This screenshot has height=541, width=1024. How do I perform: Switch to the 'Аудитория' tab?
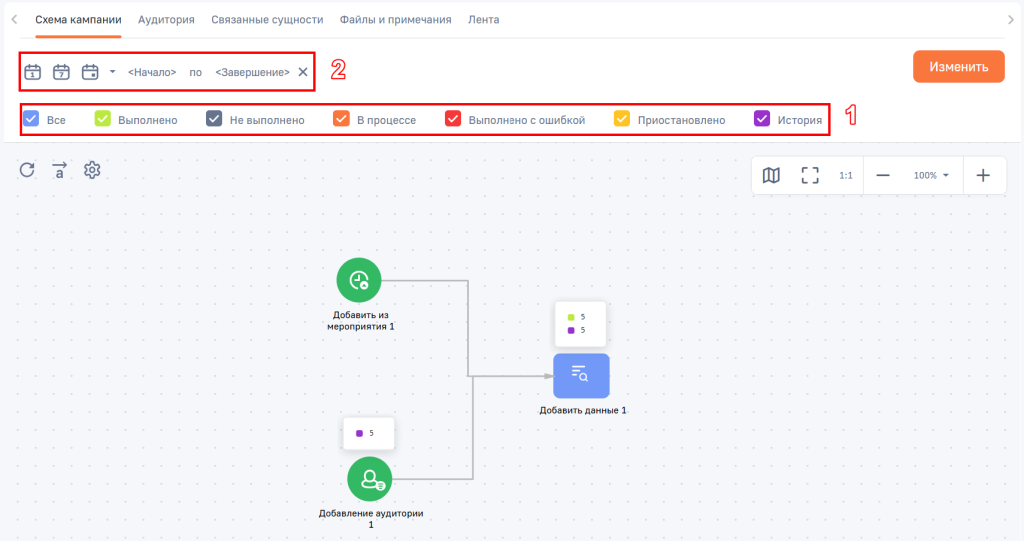click(166, 20)
